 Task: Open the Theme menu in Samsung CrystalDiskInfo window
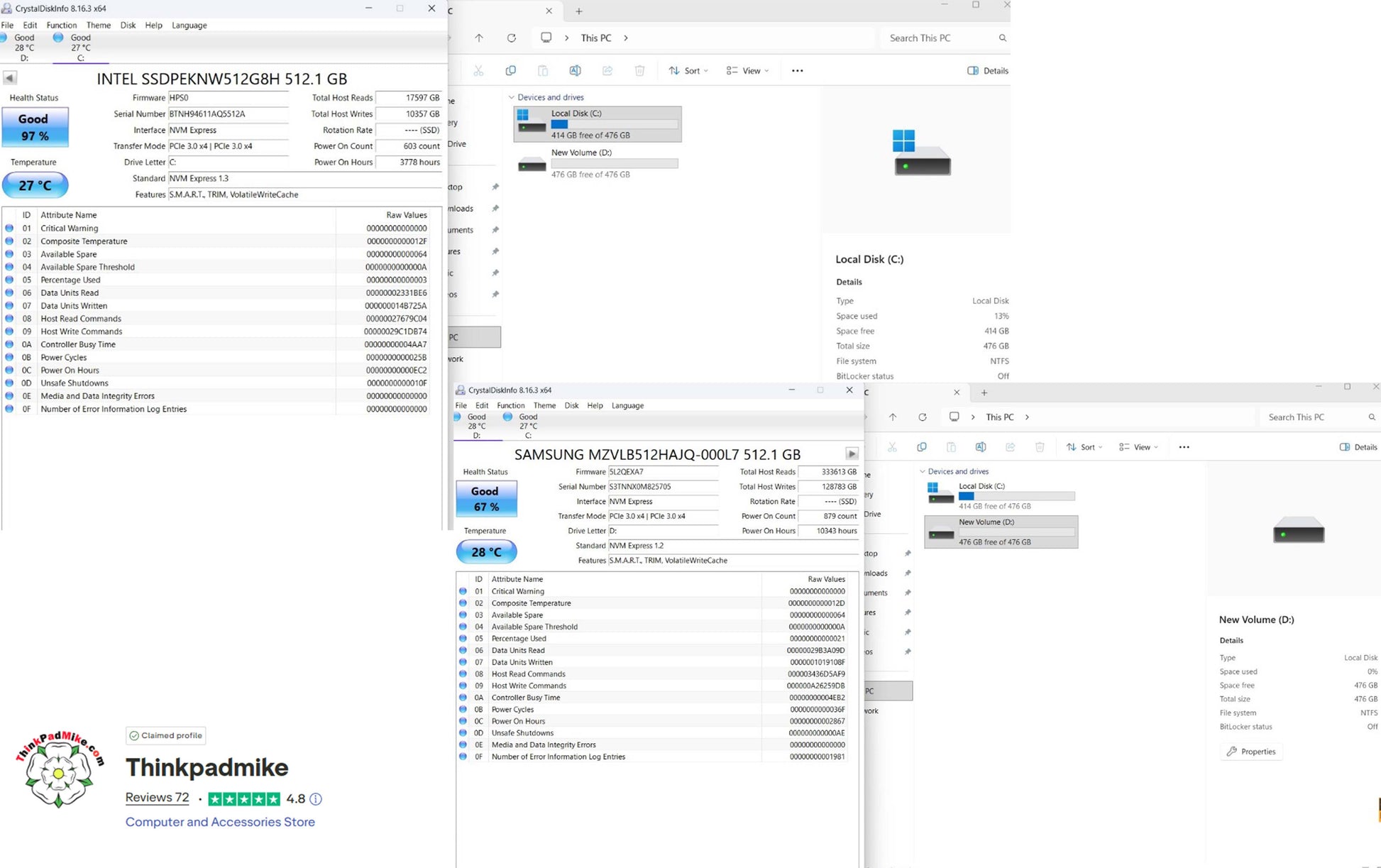point(544,405)
